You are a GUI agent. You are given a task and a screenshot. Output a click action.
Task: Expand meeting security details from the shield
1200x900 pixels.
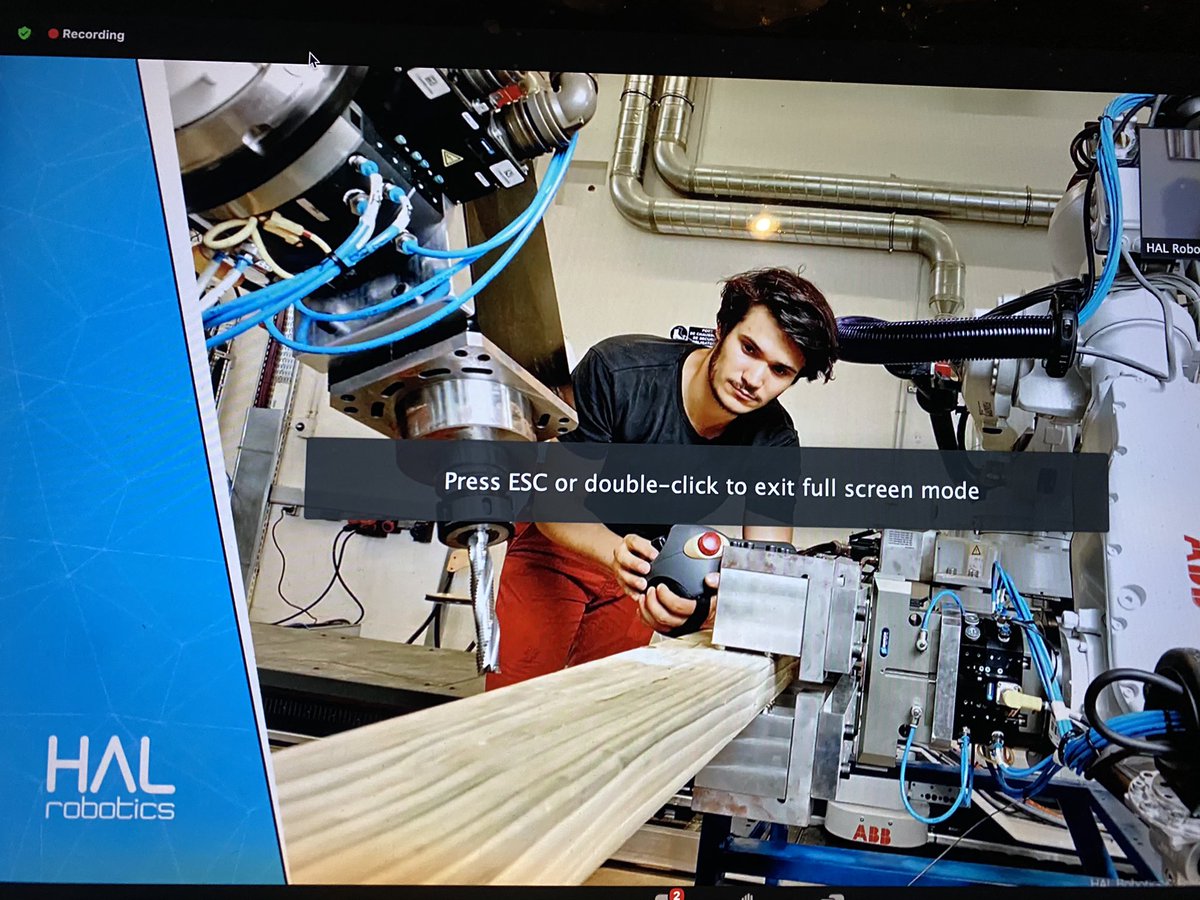(22, 34)
